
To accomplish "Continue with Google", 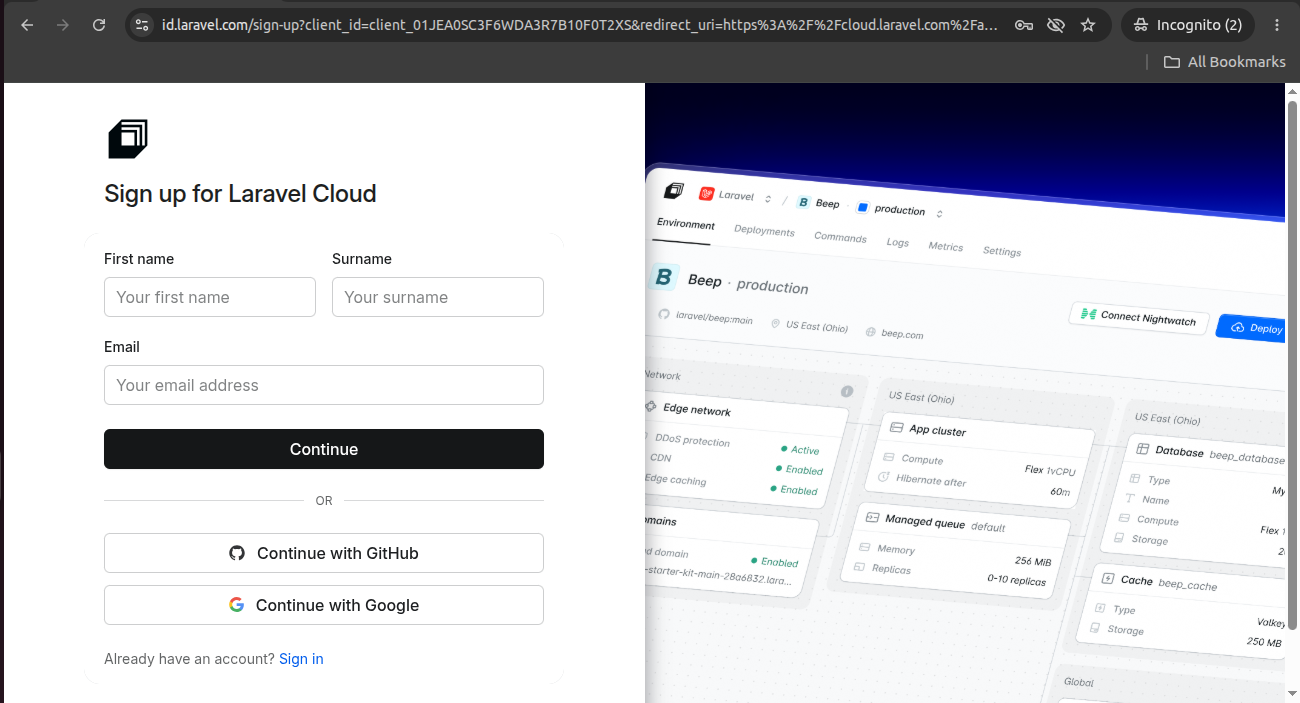I will pyautogui.click(x=324, y=605).
